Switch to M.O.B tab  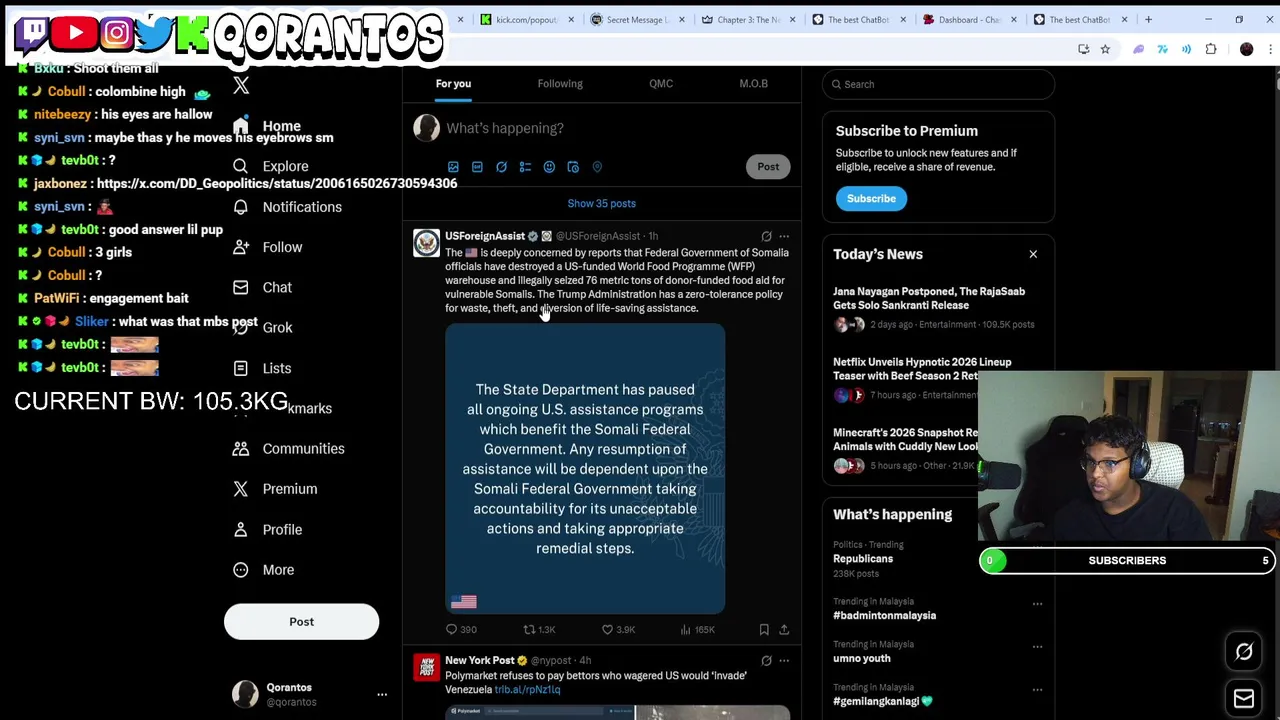pos(753,84)
